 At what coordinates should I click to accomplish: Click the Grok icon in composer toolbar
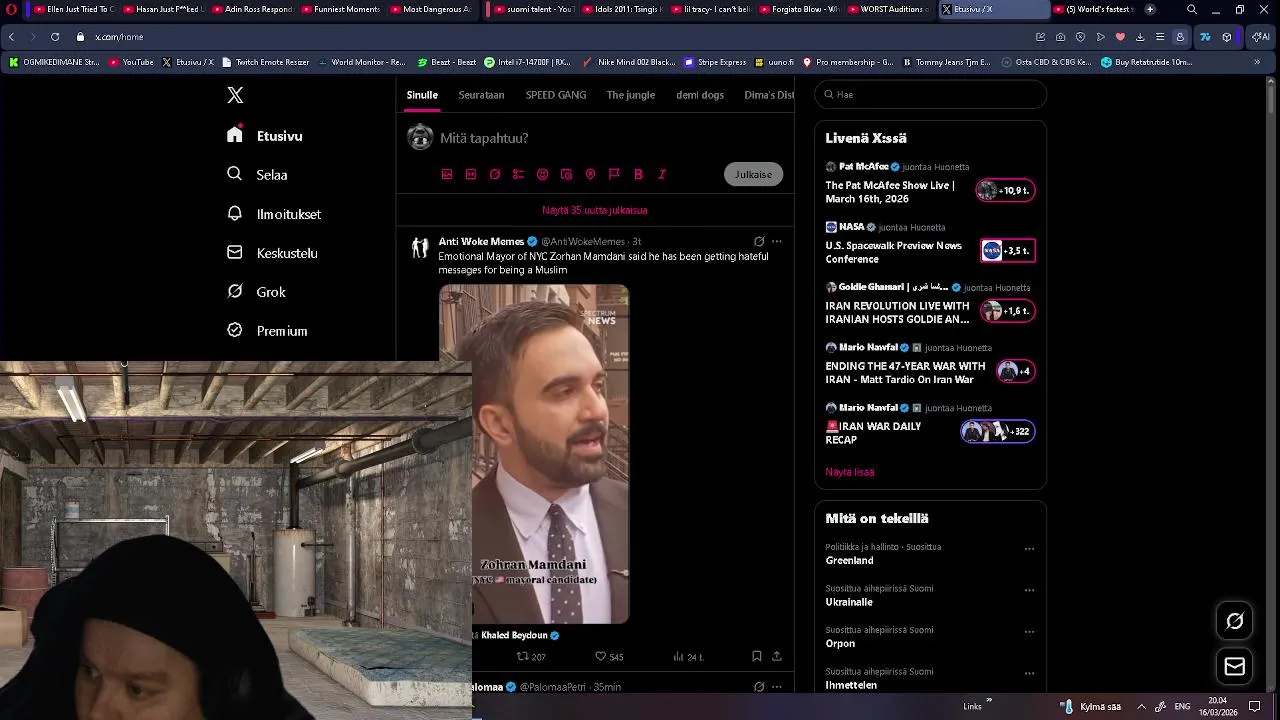[x=495, y=174]
